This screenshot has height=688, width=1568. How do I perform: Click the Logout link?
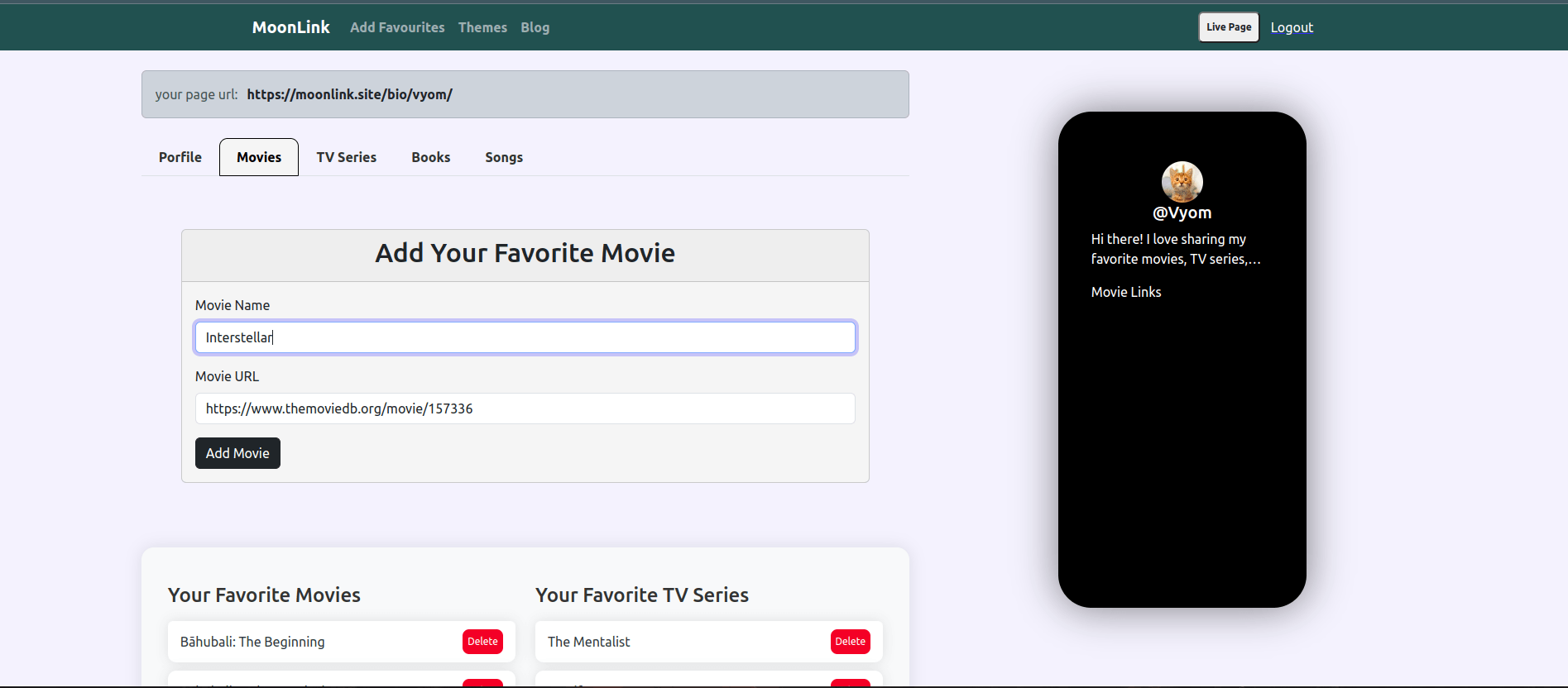pos(1292,27)
